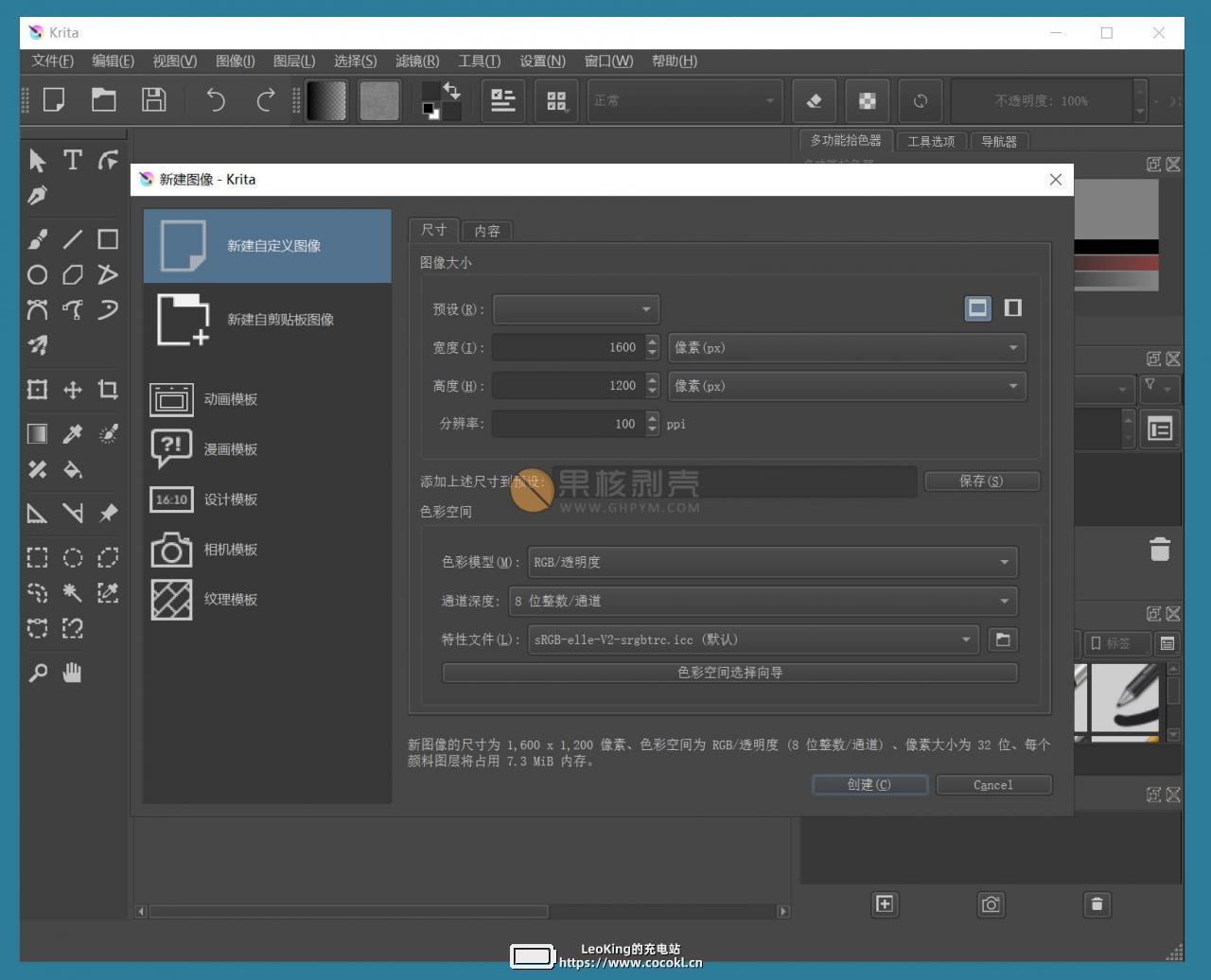1211x980 pixels.
Task: Open the 色彩空间选择向导 wizard
Action: coord(729,673)
